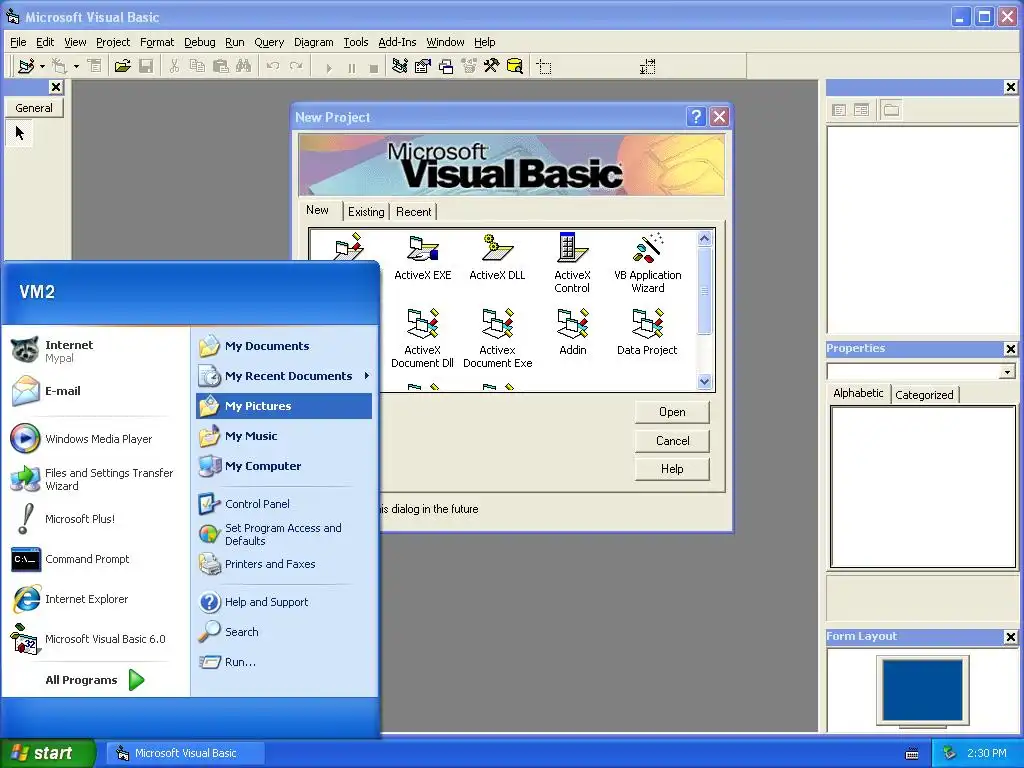
Task: Click the Open button in New Project dialog
Action: click(672, 412)
